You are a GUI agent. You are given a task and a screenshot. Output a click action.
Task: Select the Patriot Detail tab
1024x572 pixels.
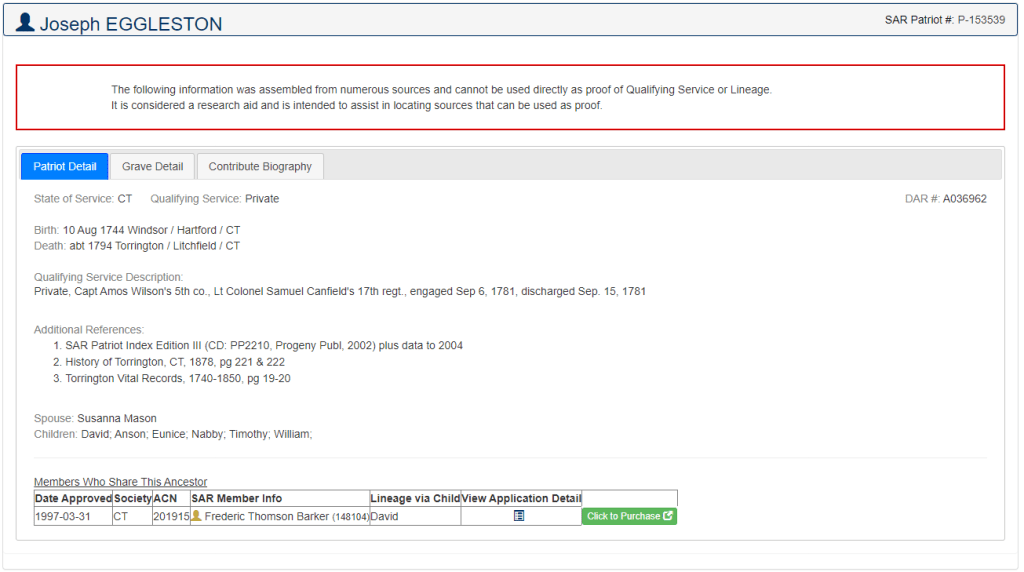(x=65, y=166)
